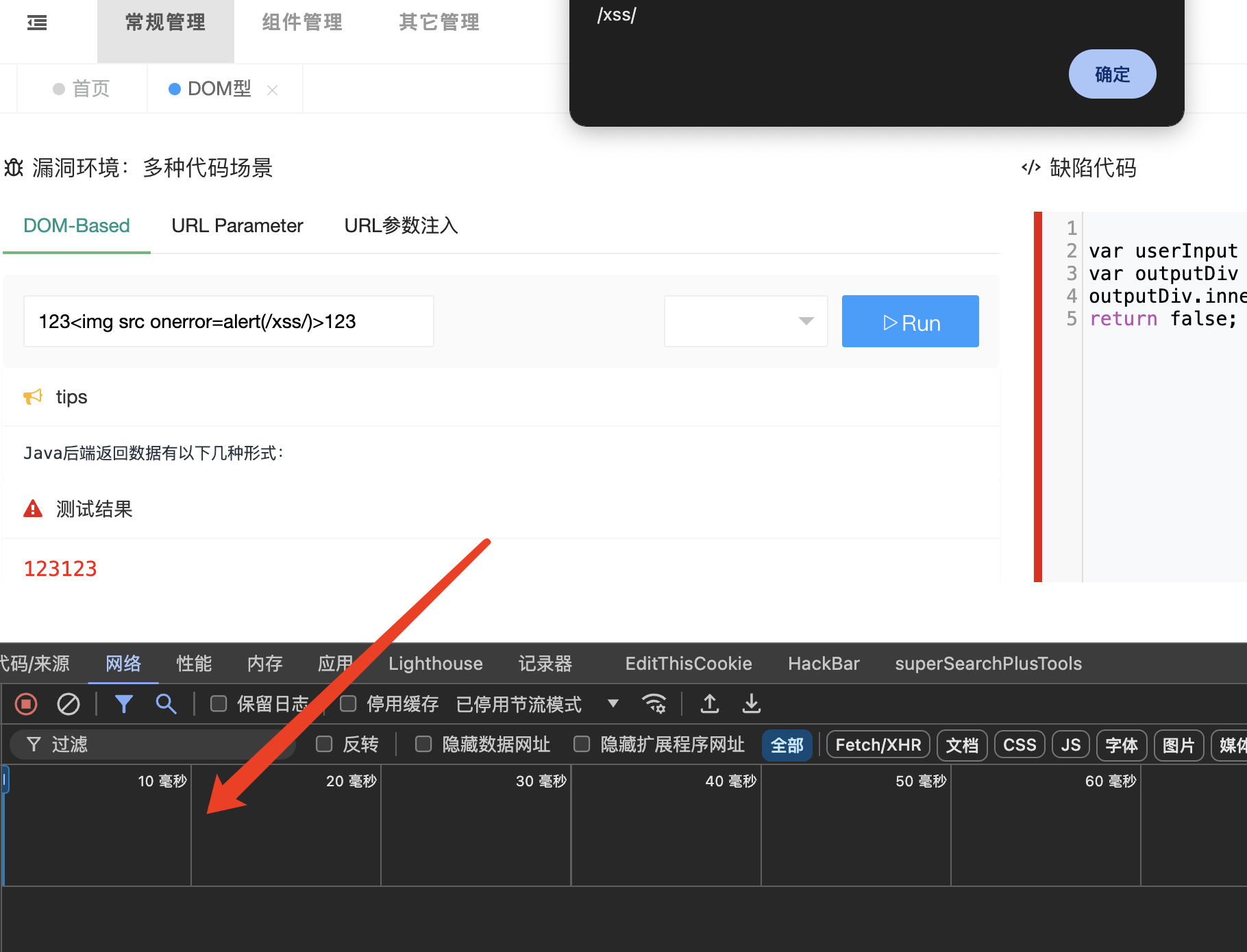This screenshot has height=952, width=1247.
Task: Filter requests by 文档
Action: 962,745
